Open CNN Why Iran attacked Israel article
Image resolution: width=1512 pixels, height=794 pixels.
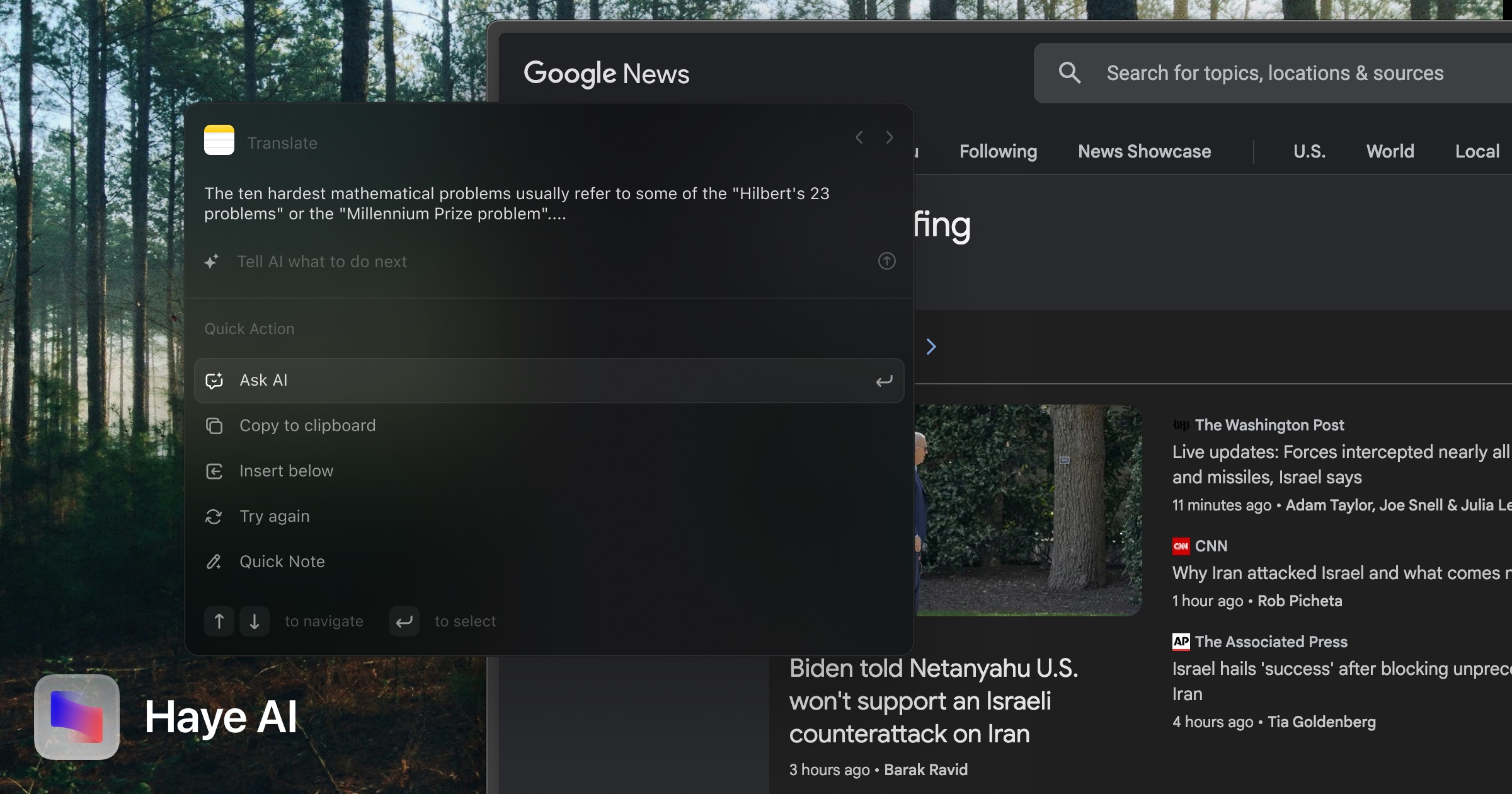[x=1341, y=573]
